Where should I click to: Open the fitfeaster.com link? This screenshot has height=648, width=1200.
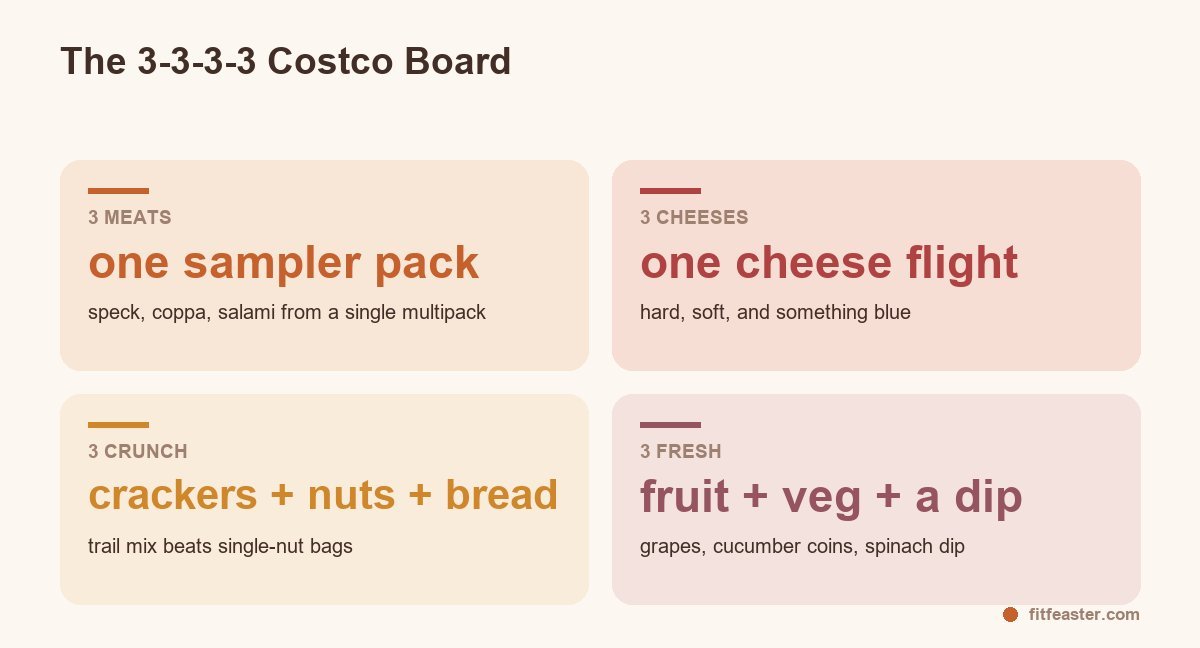[1084, 614]
